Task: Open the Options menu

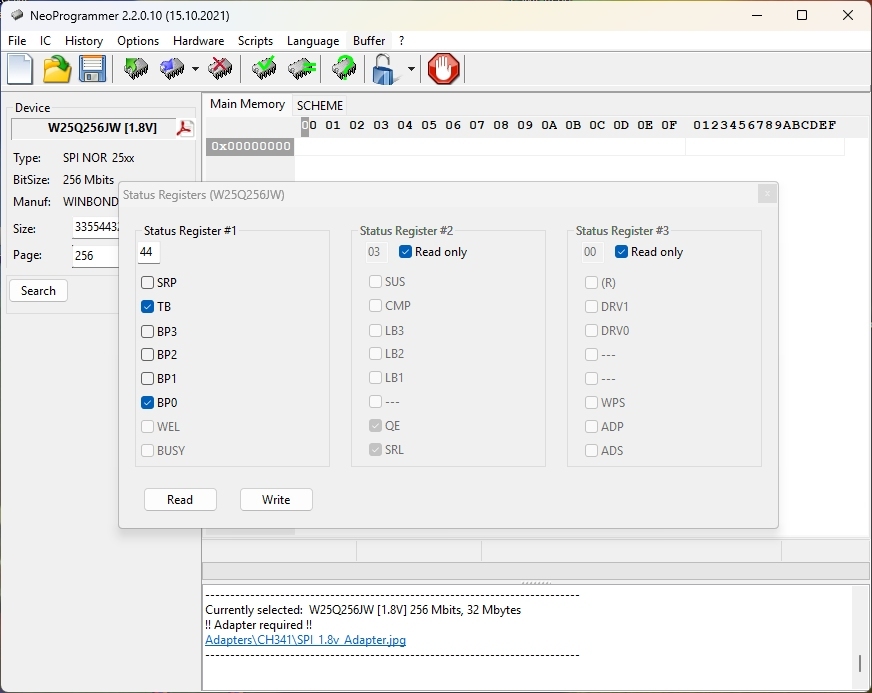Action: tap(138, 41)
